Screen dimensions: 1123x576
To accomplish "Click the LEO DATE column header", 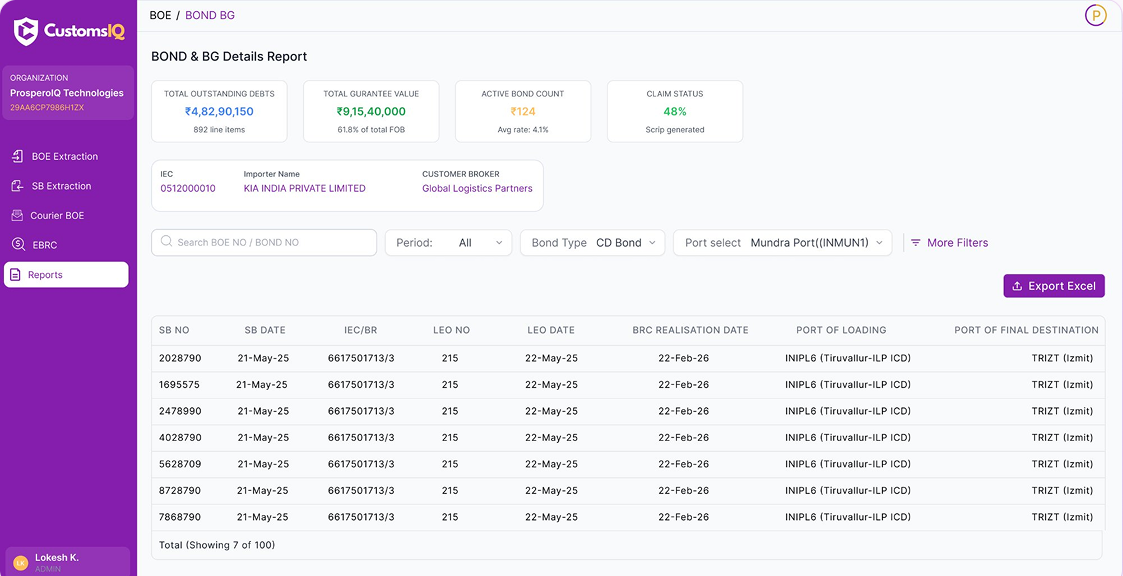I will [x=551, y=330].
